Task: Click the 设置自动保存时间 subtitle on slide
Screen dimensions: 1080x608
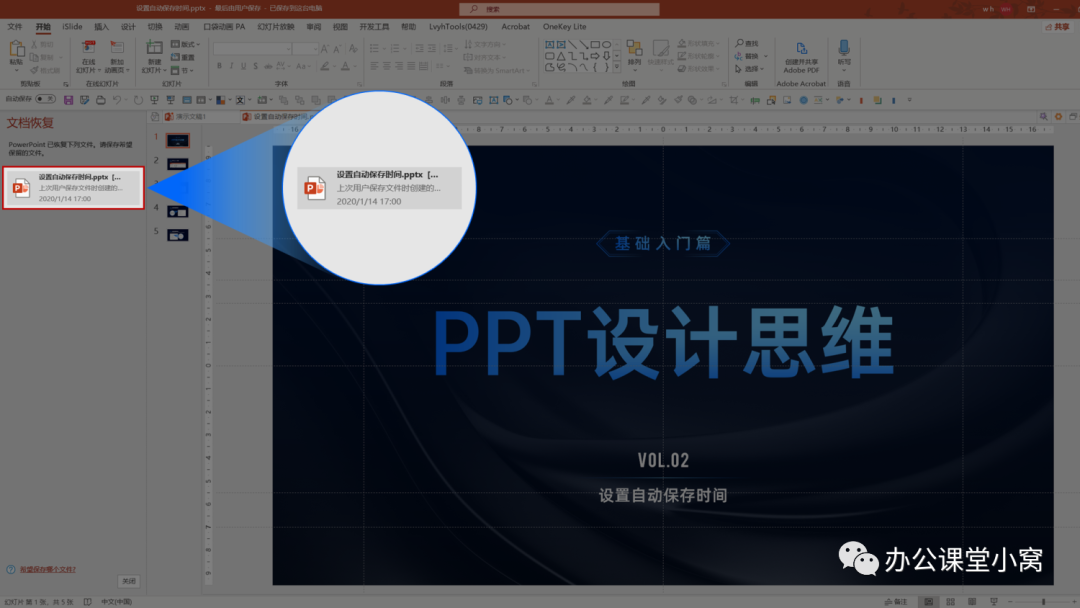Action: pos(663,495)
